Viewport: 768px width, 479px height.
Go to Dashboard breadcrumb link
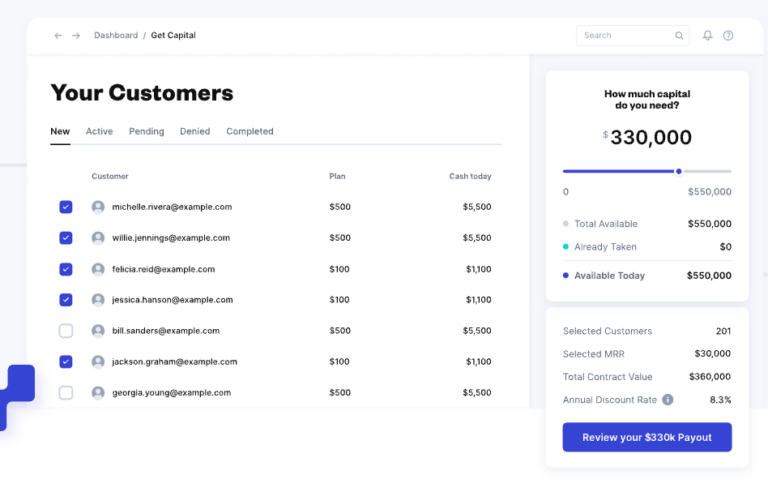pyautogui.click(x=116, y=36)
